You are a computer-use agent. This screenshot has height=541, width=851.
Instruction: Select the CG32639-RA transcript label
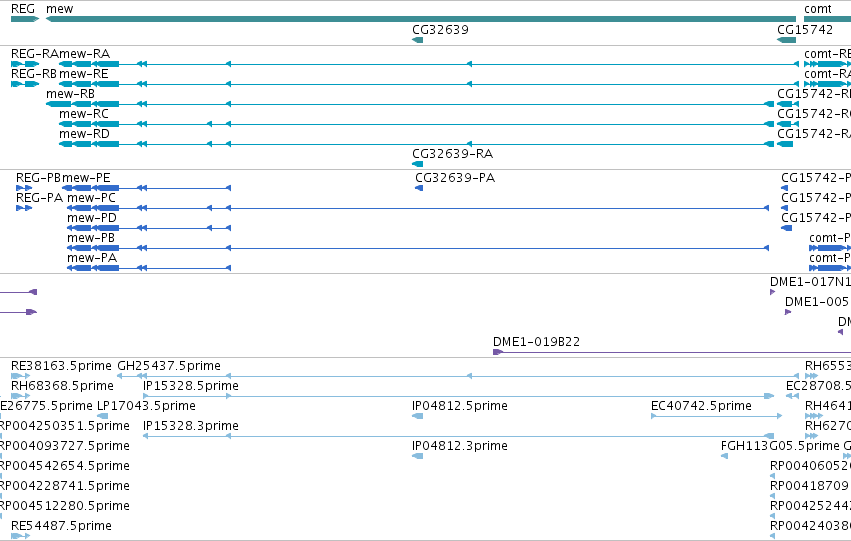(453, 154)
